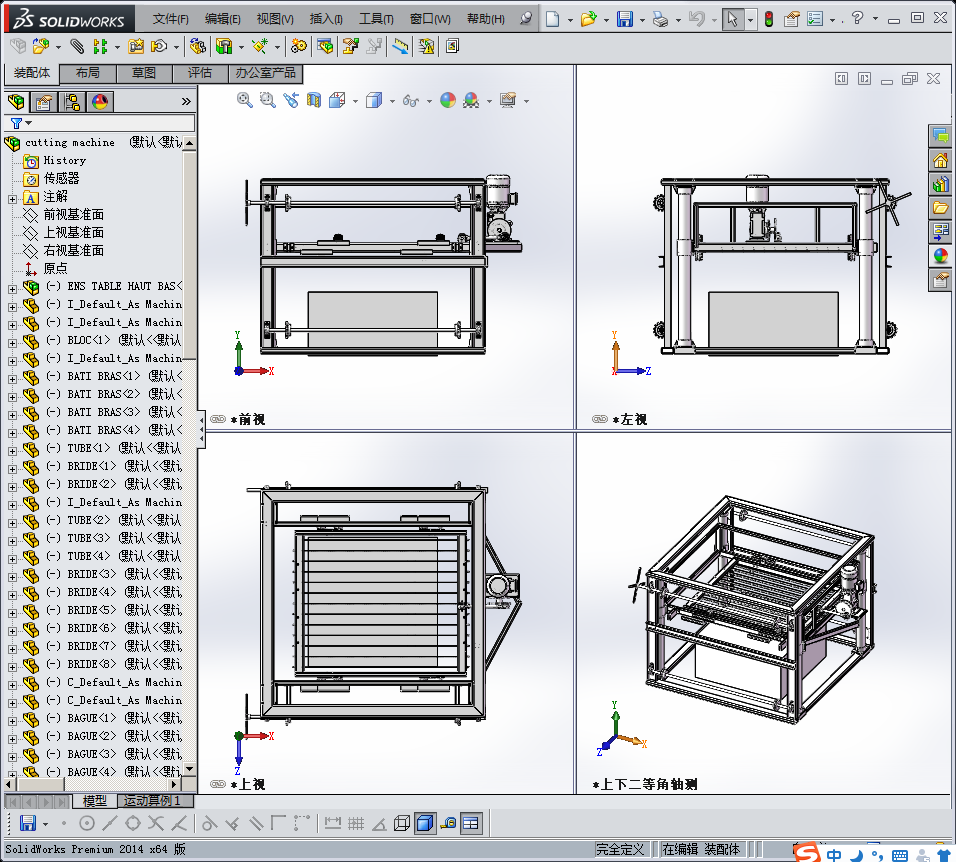Viewport: 956px width, 862px height.
Task: Click the Print icon
Action: point(660,20)
